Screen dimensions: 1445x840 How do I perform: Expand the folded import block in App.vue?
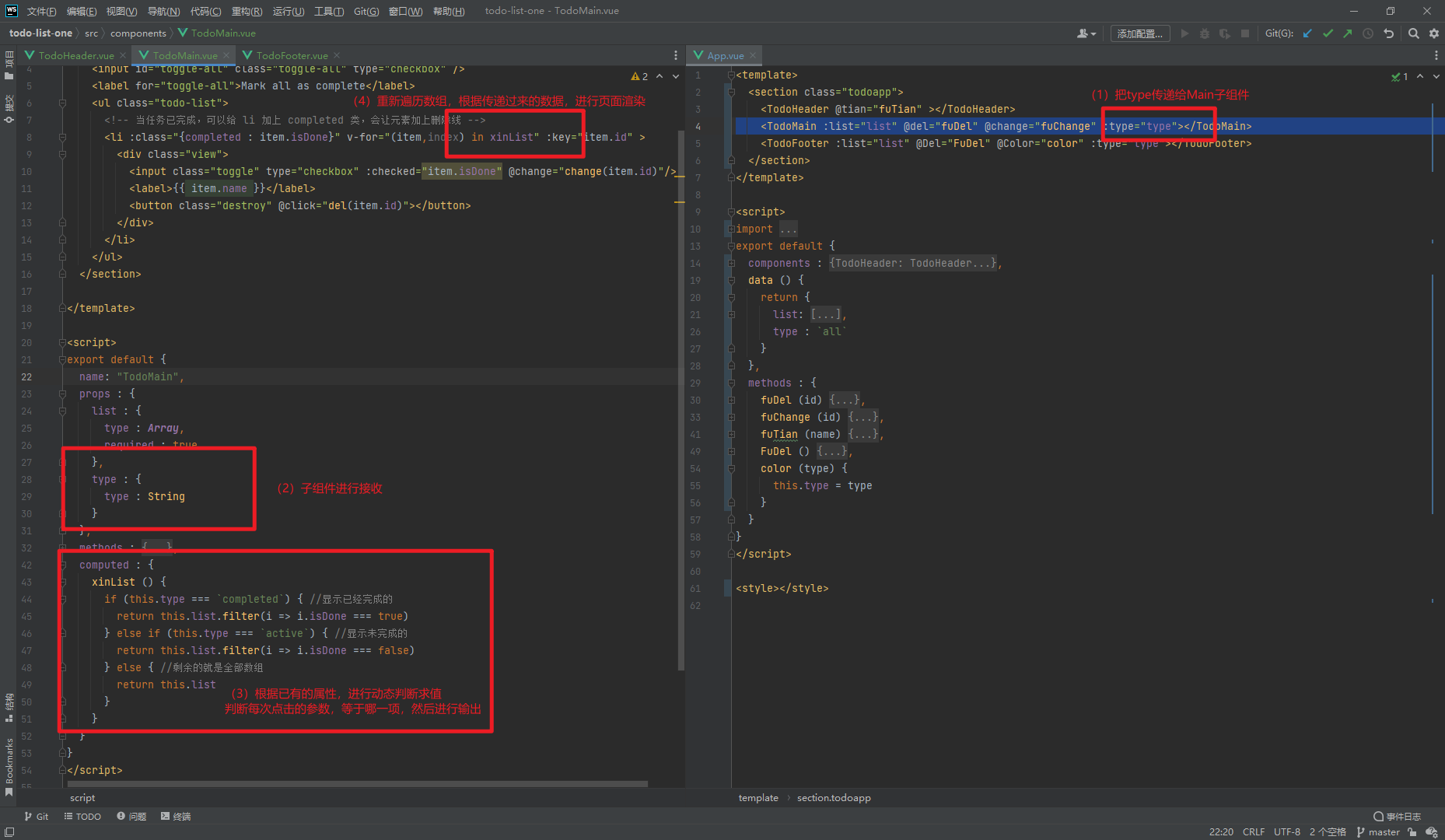pos(788,229)
